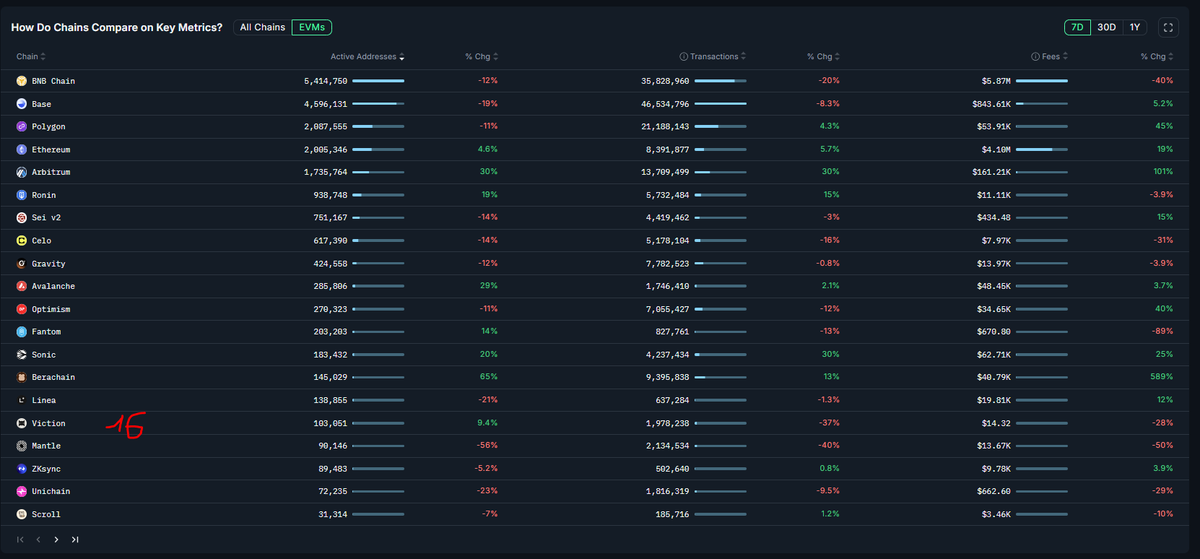The image size is (1200, 559).
Task: Click Ethereum fees progress bar
Action: click(x=1041, y=149)
